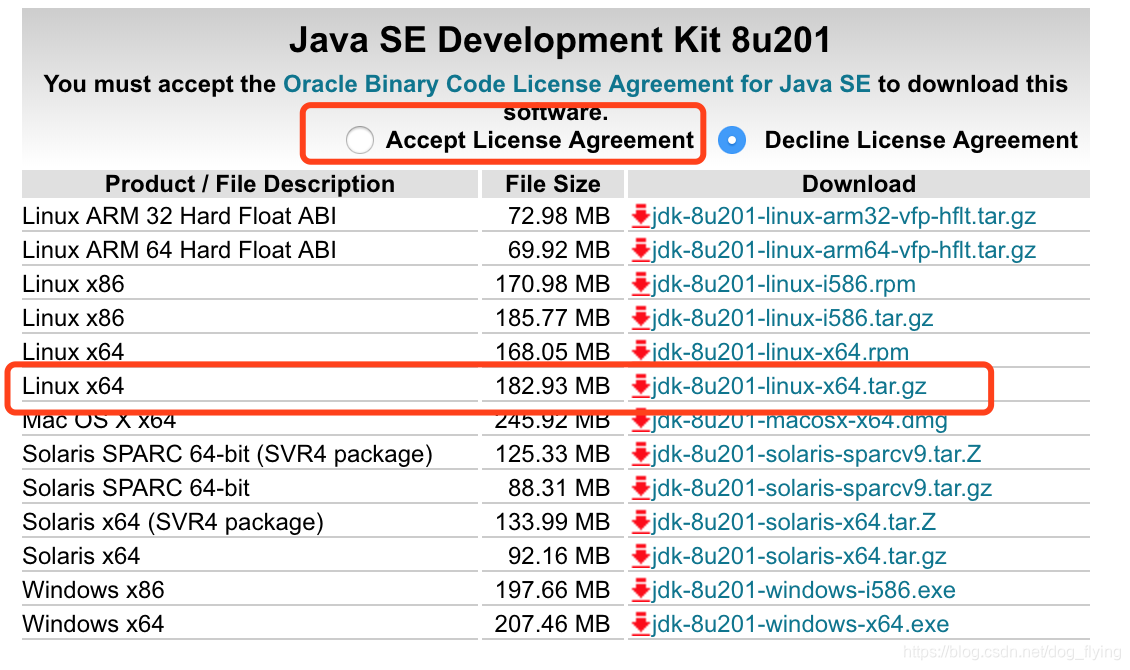The image size is (1130, 670).
Task: Click download arrow icon for linux-i586.rpm
Action: (640, 284)
